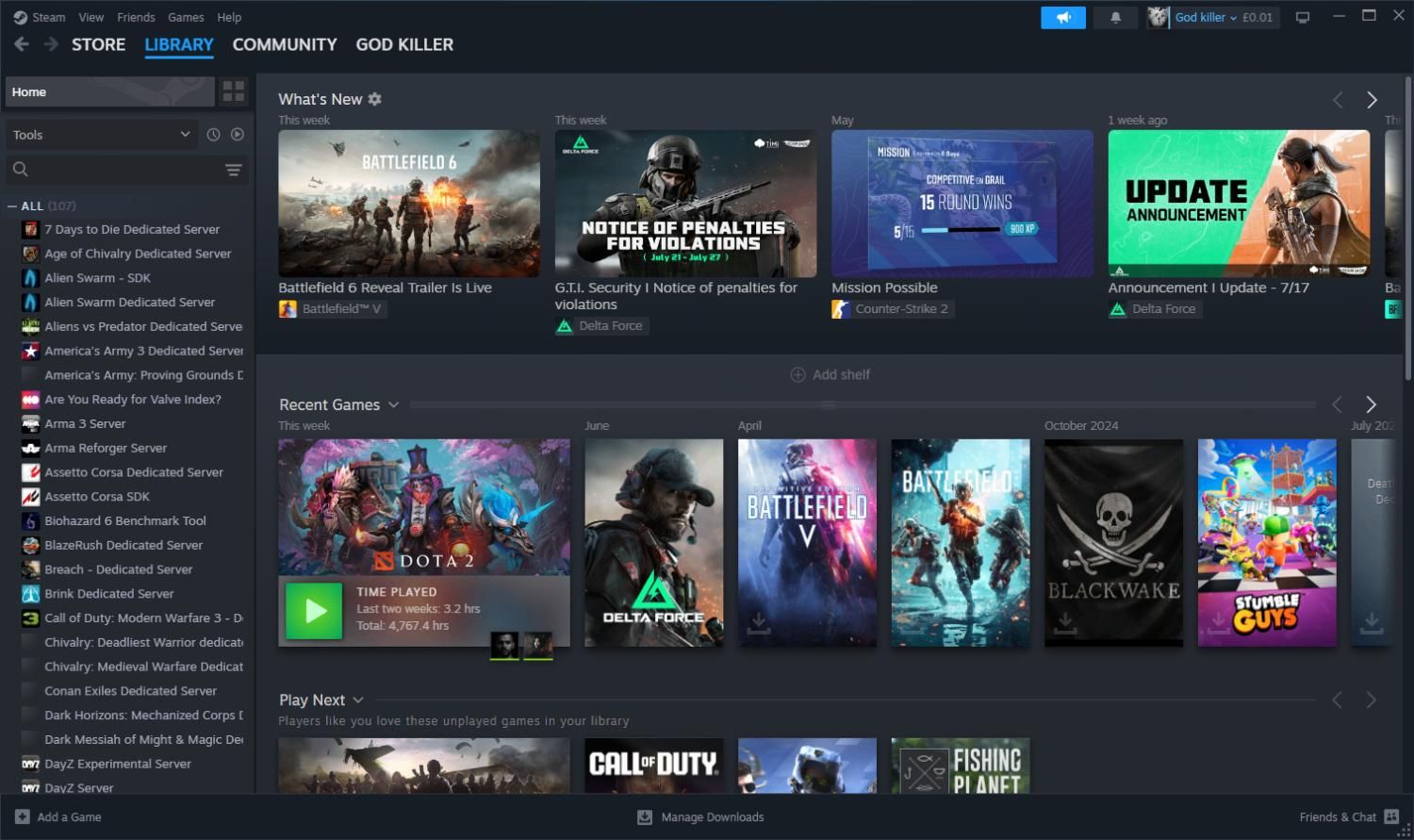The width and height of the screenshot is (1414, 840).
Task: Open the Help menu
Action: (229, 17)
